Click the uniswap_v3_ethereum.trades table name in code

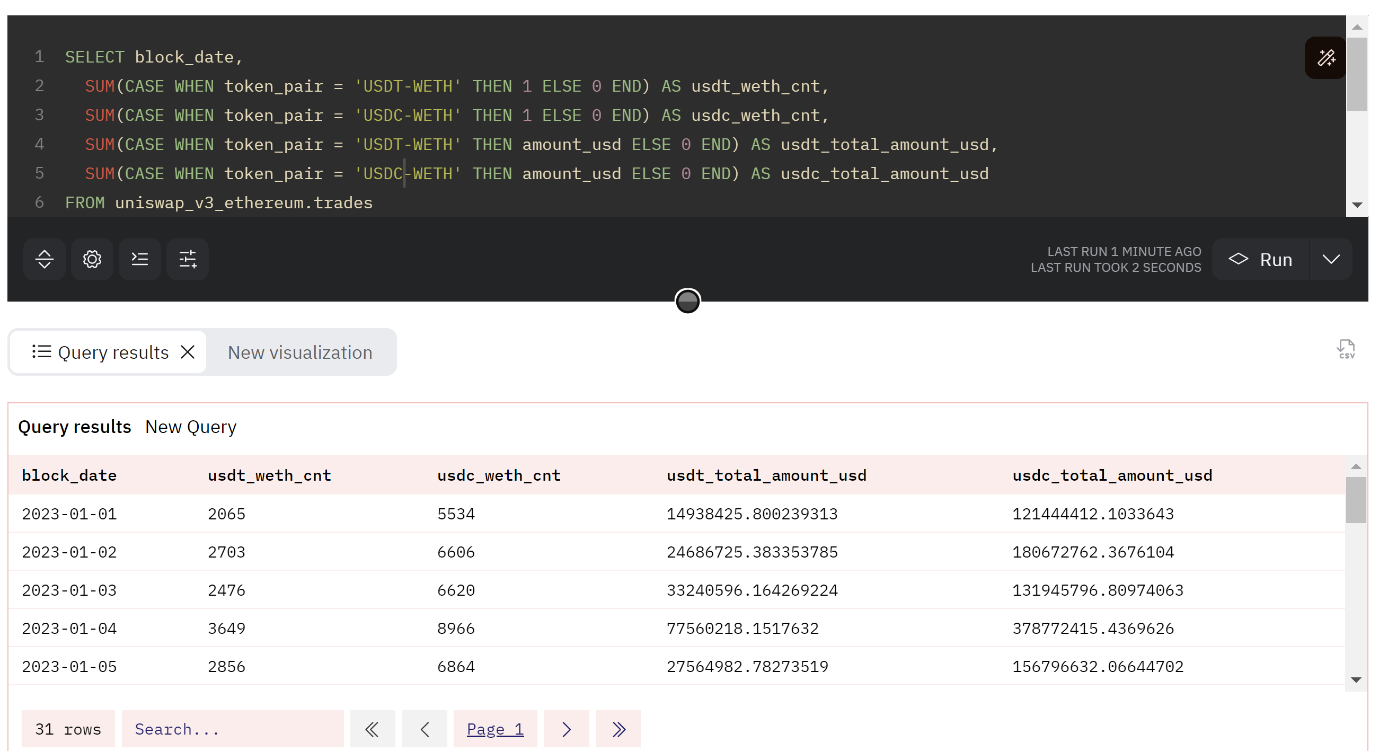(244, 203)
